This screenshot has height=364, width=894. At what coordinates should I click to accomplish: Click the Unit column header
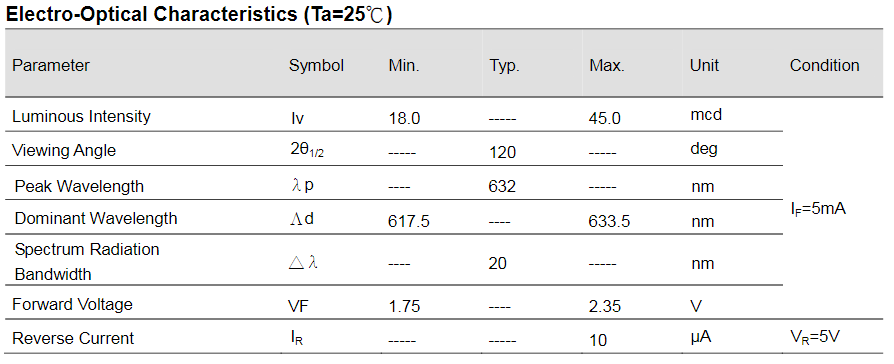point(704,66)
